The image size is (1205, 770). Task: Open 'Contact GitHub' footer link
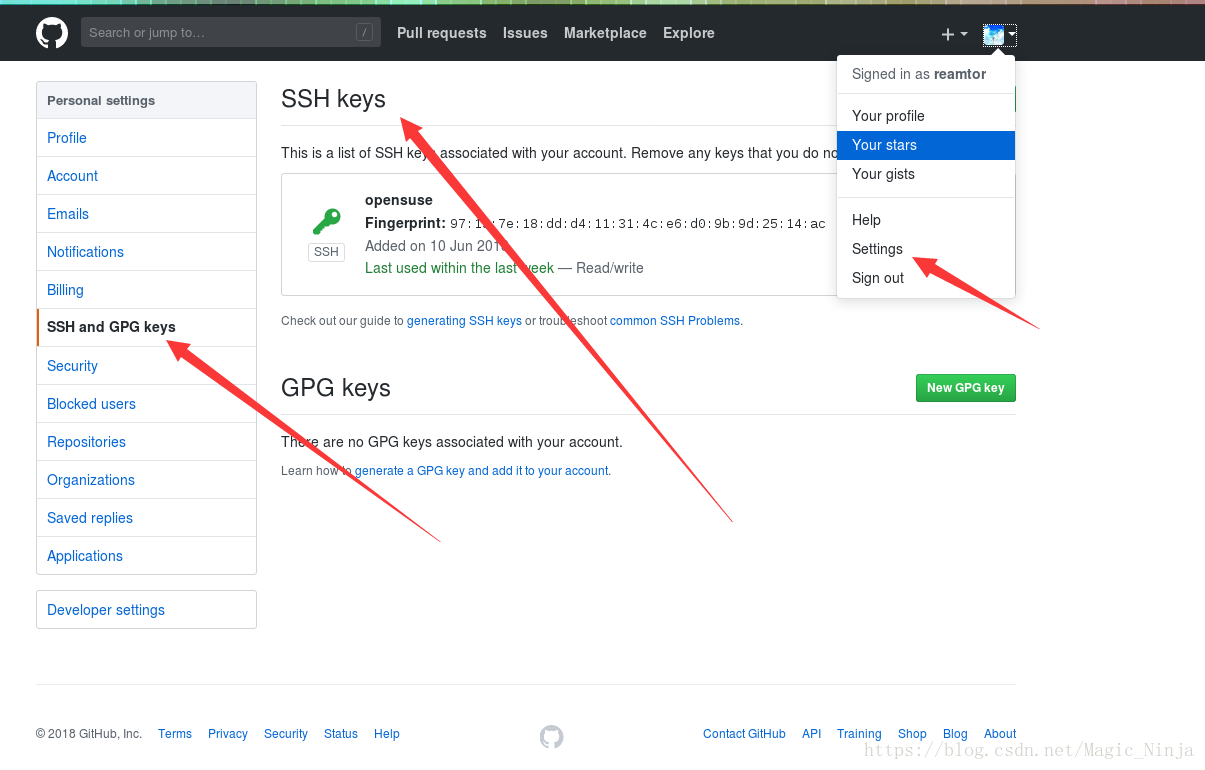coord(744,734)
